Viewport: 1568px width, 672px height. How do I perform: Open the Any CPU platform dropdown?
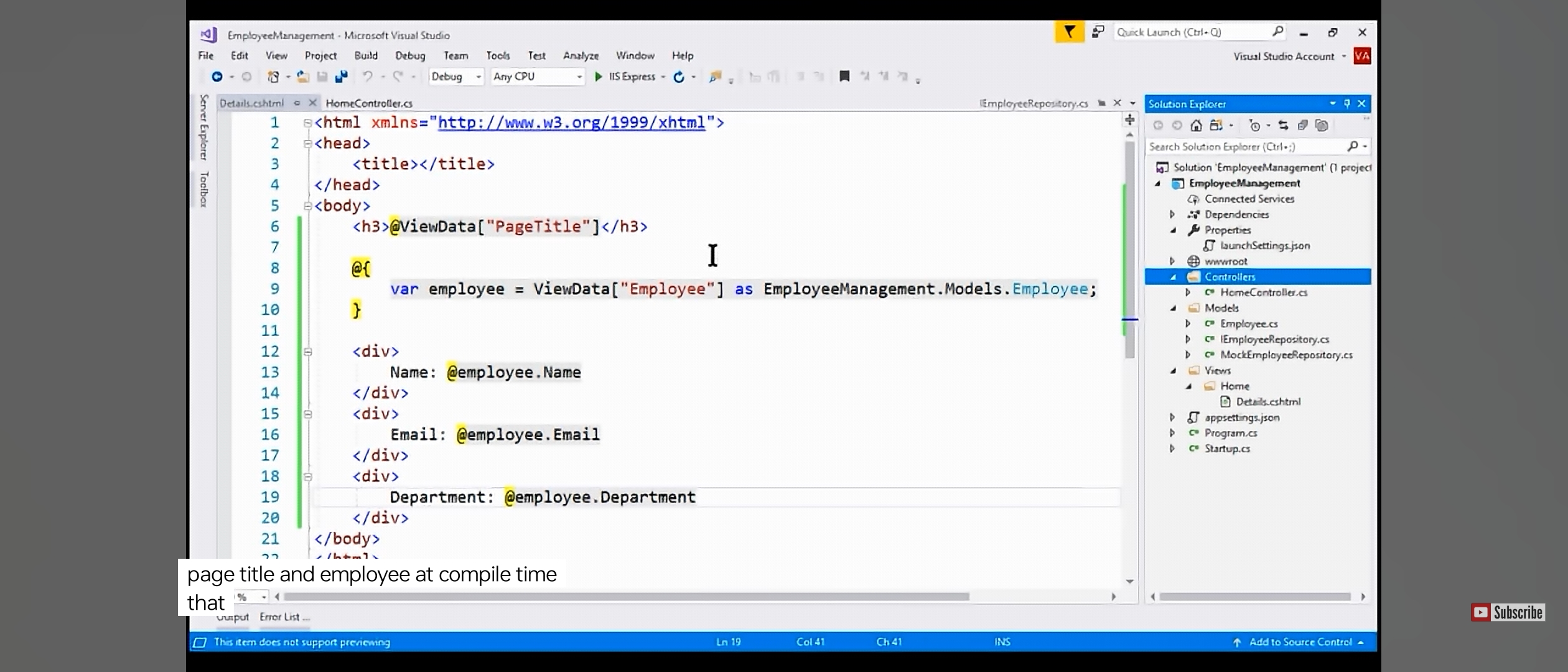[x=538, y=77]
